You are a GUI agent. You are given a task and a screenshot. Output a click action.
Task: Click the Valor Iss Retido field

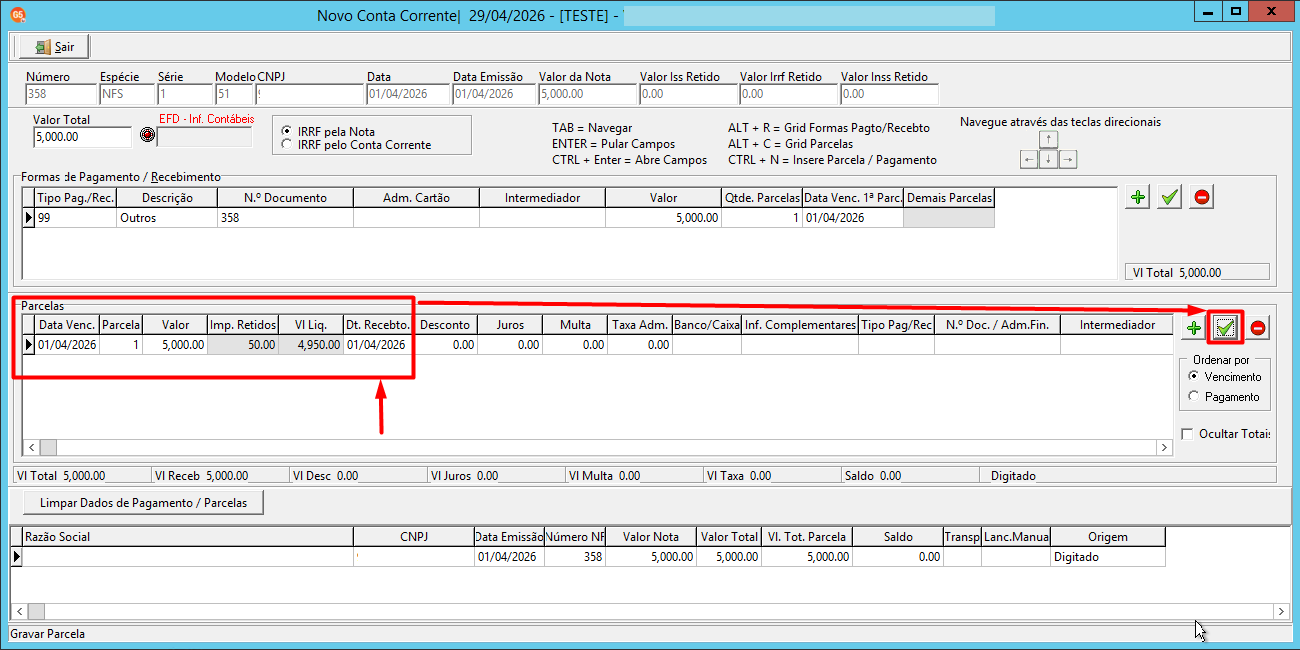coord(688,94)
